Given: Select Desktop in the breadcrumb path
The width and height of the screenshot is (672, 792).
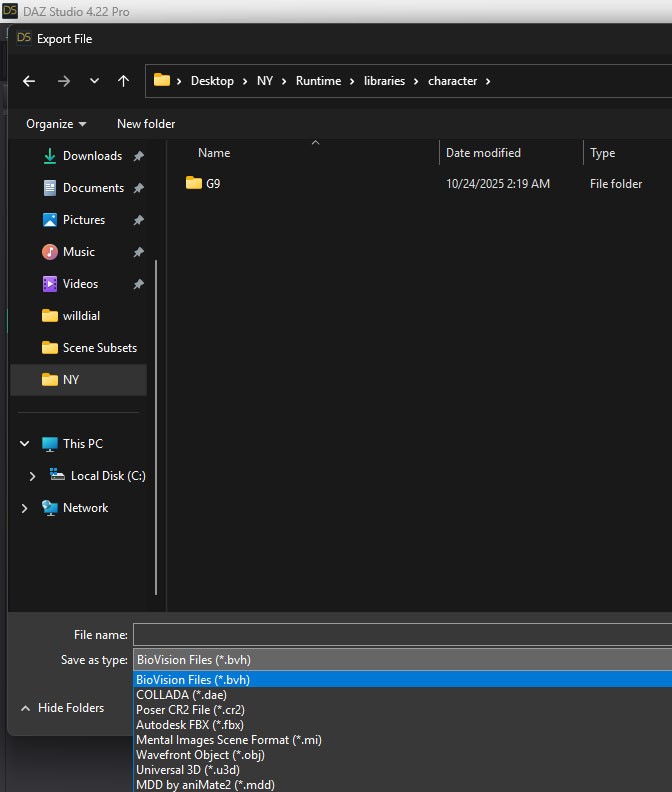Looking at the screenshot, I should pos(212,81).
